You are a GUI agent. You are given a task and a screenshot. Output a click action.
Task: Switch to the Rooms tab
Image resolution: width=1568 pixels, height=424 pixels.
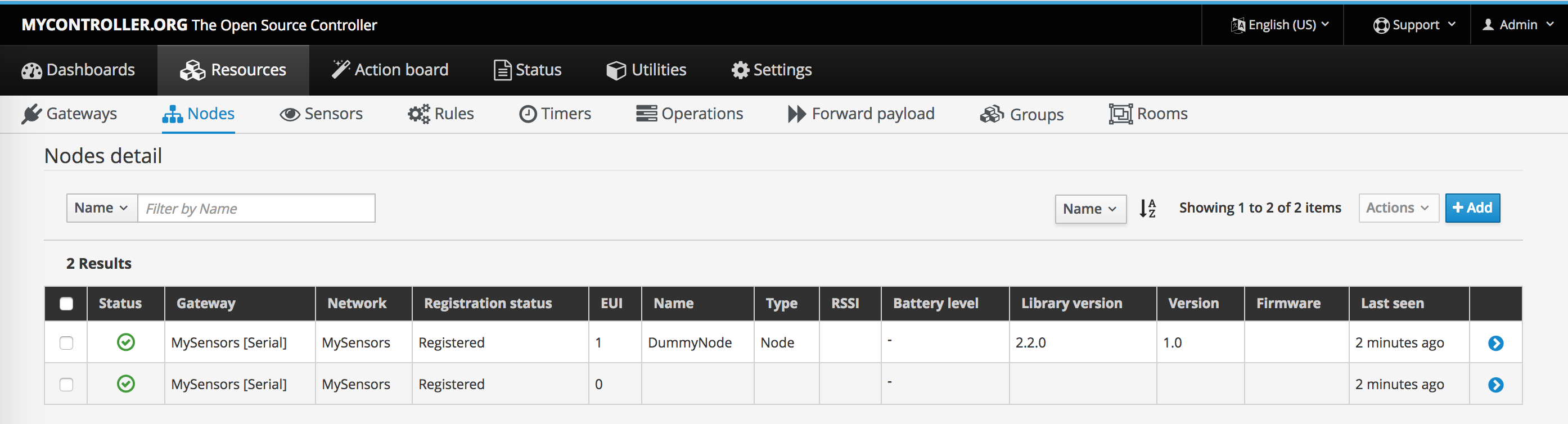(x=1148, y=114)
